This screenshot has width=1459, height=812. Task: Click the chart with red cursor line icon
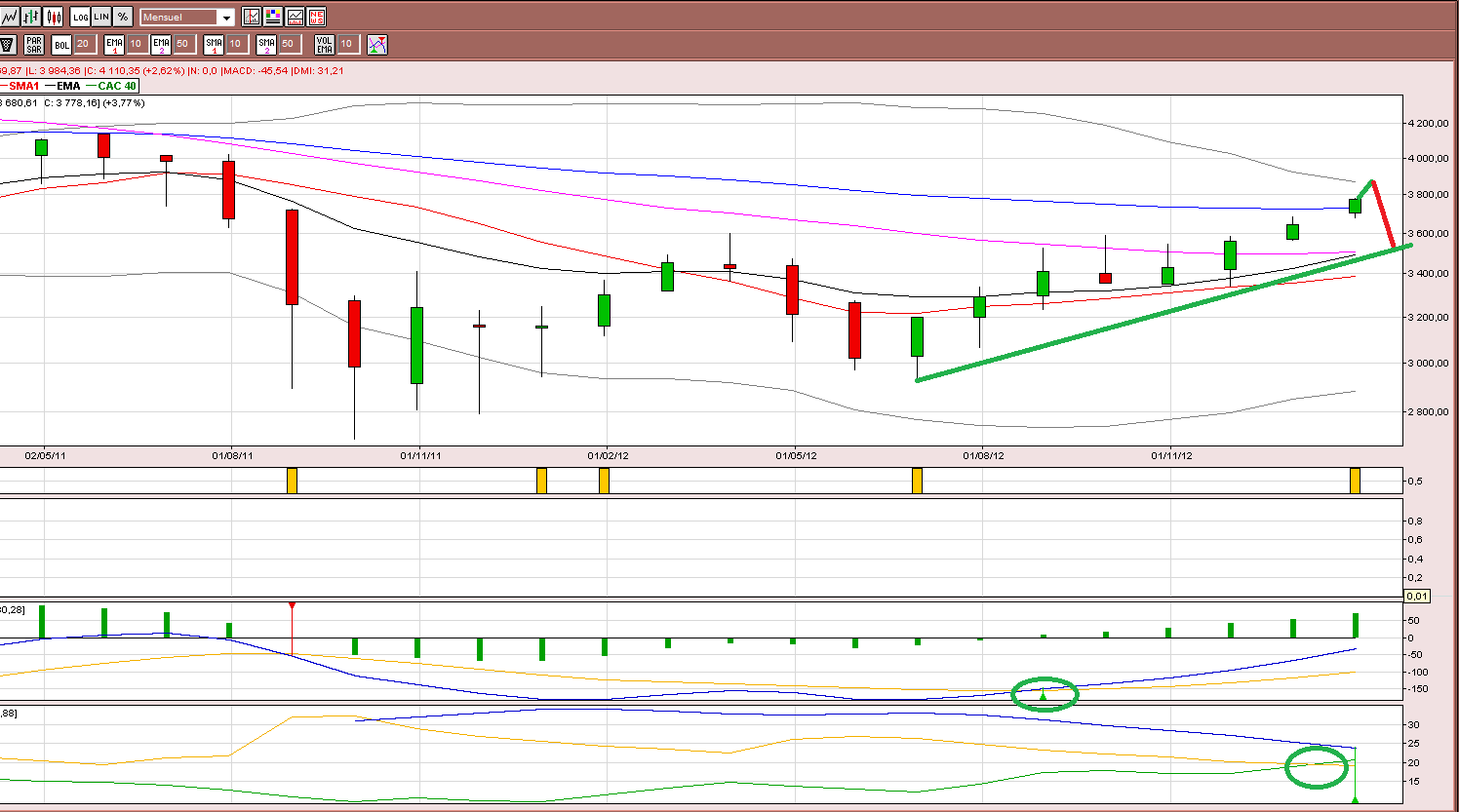[x=252, y=17]
